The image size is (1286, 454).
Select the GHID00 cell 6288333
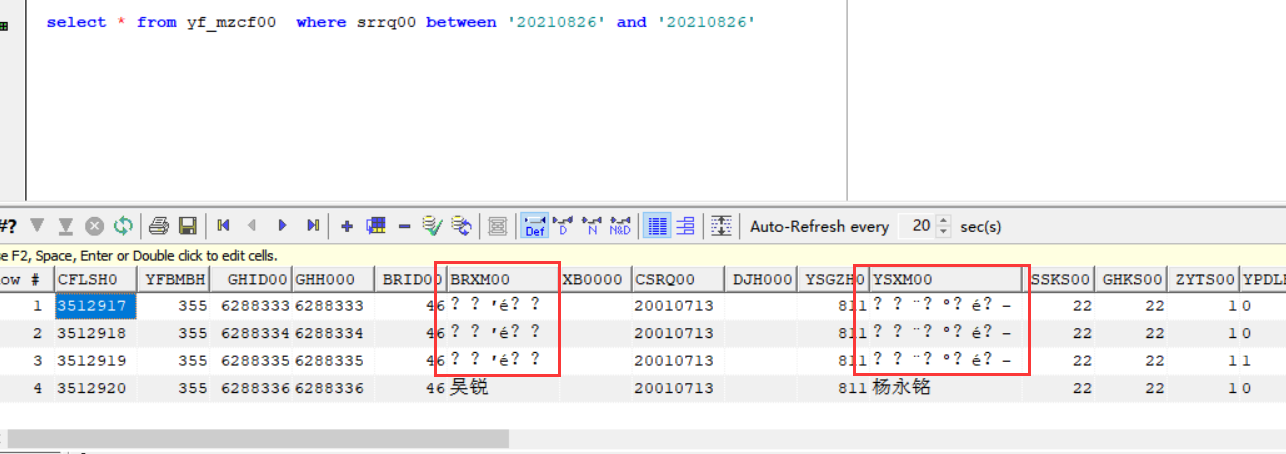tap(252, 305)
